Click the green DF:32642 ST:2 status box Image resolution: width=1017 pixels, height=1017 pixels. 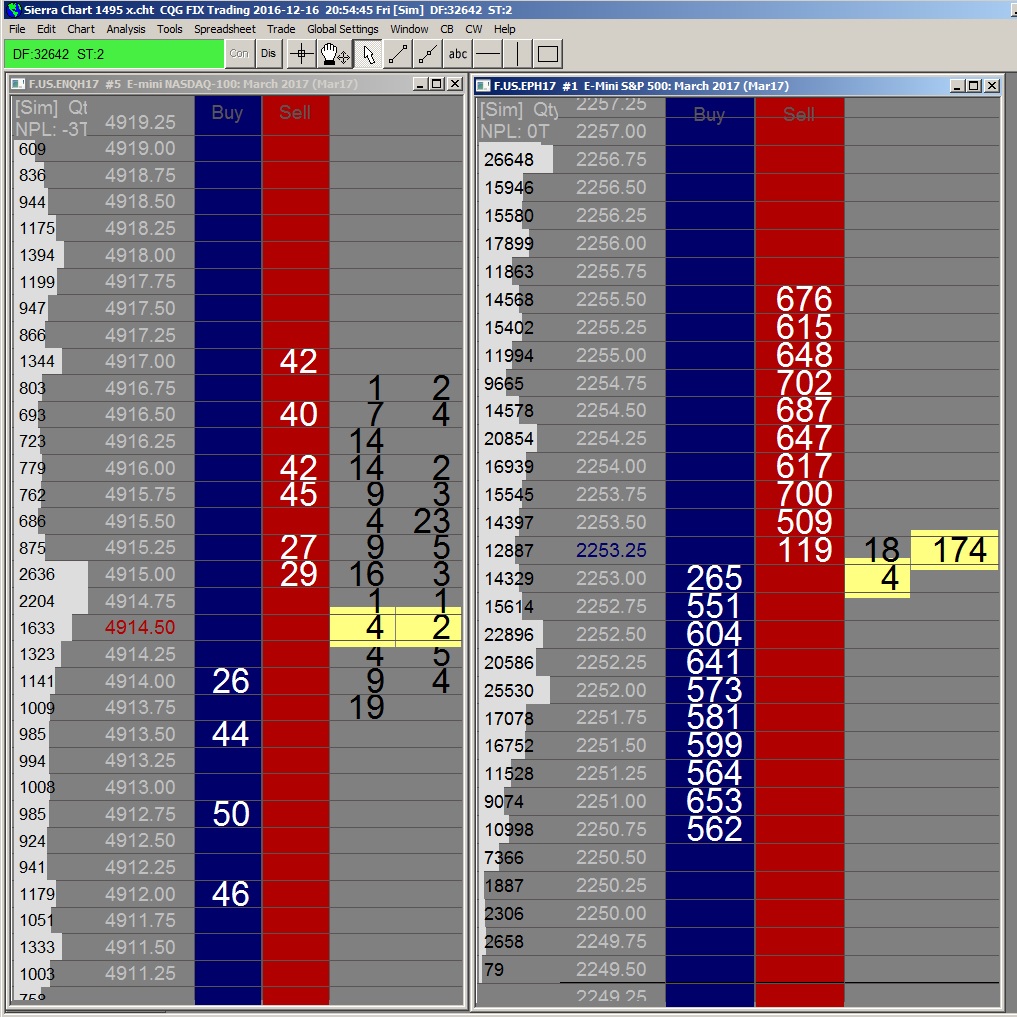[114, 54]
